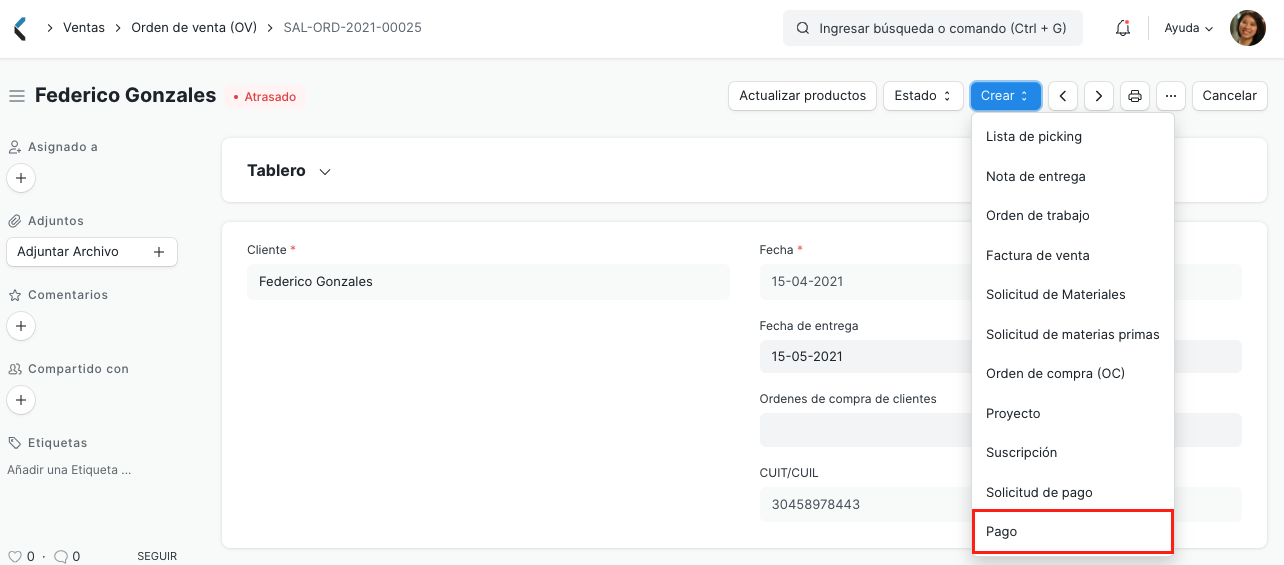Select Pago from Crear menu
The width and height of the screenshot is (1284, 565).
pos(1073,532)
